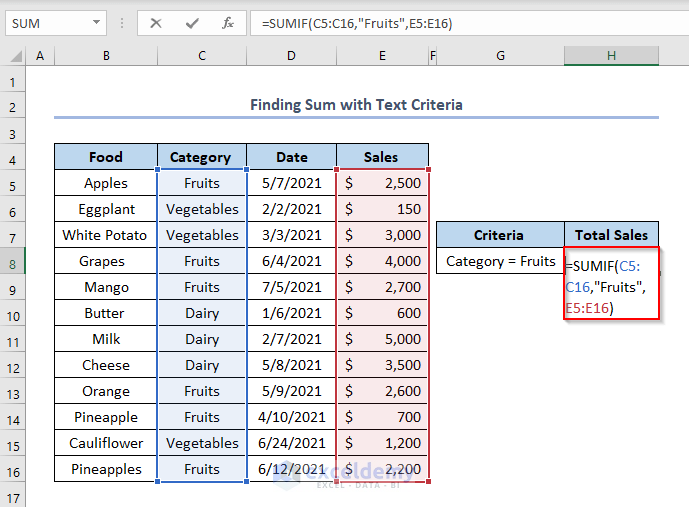This screenshot has width=689, height=507.
Task: Open the Insert Function fx dialog
Action: 227,23
